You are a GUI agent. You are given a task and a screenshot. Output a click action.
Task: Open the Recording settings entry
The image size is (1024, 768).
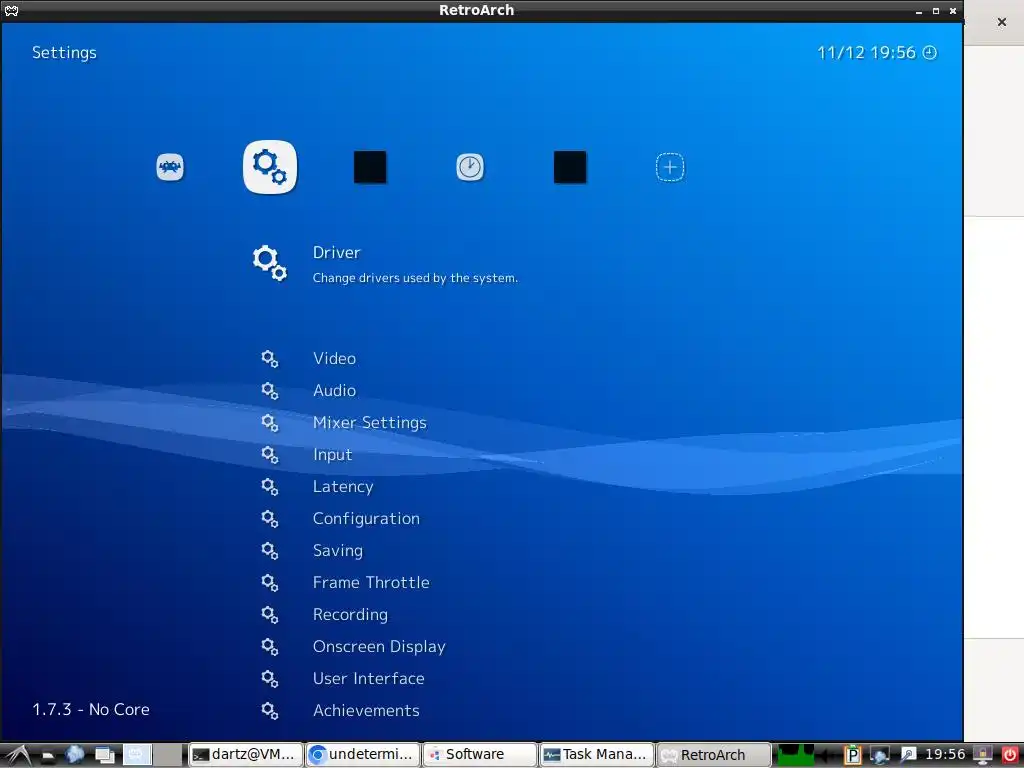[x=350, y=615]
